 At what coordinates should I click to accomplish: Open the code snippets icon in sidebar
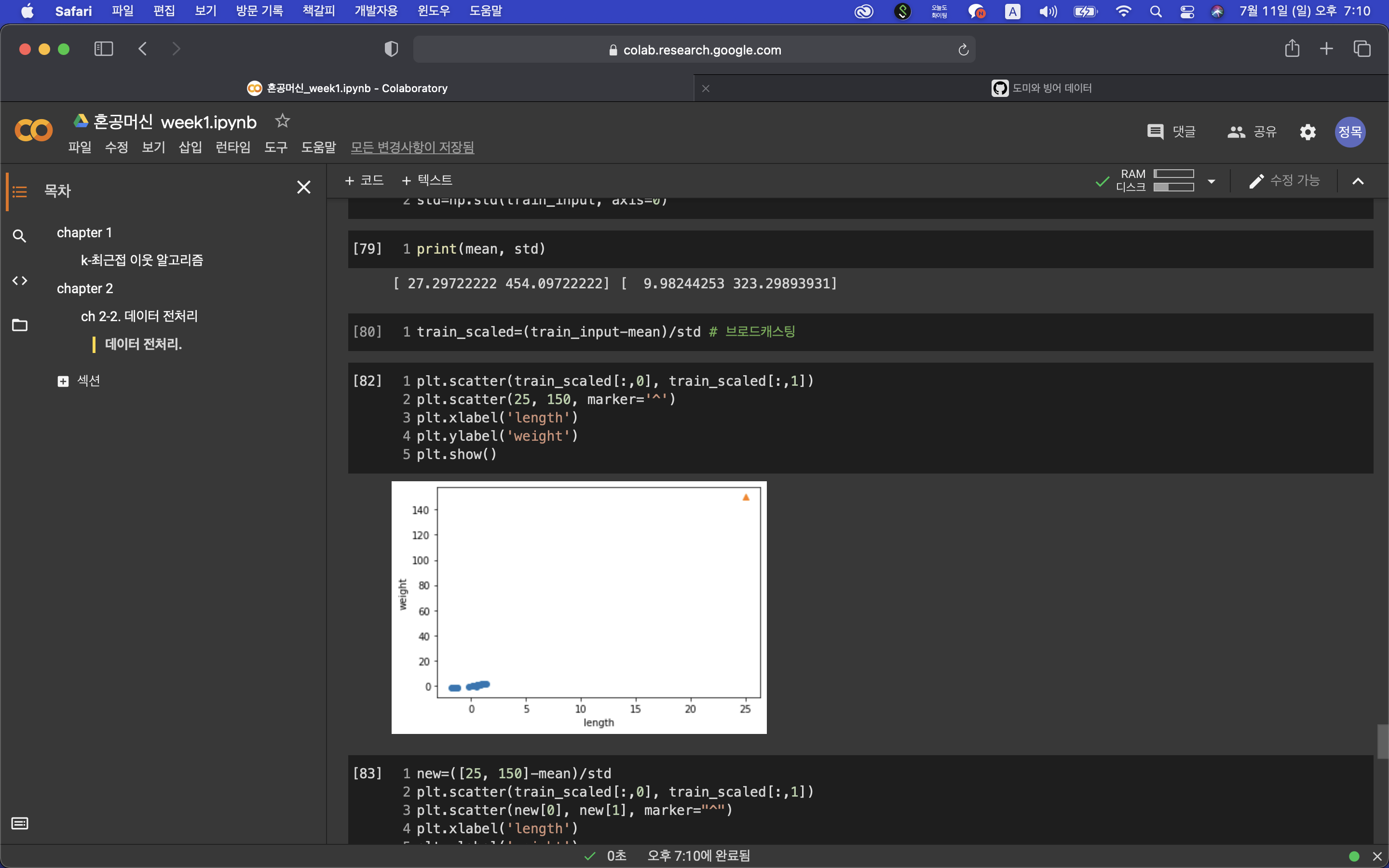[19, 281]
